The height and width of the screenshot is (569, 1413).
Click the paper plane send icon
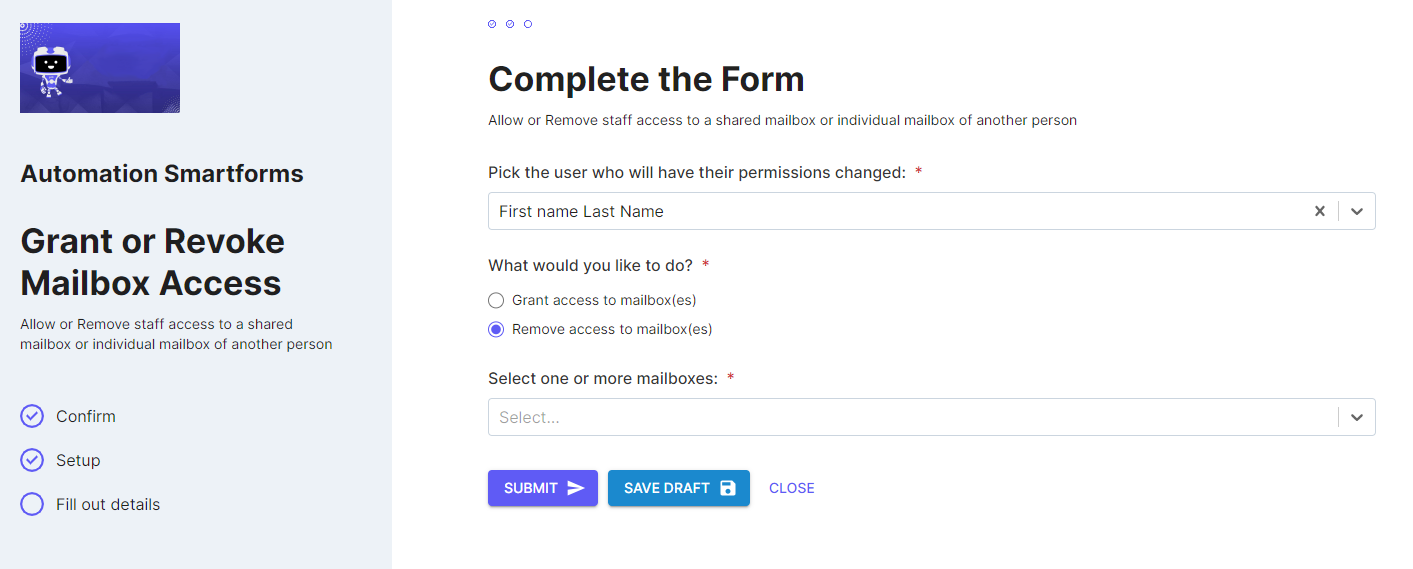(576, 488)
